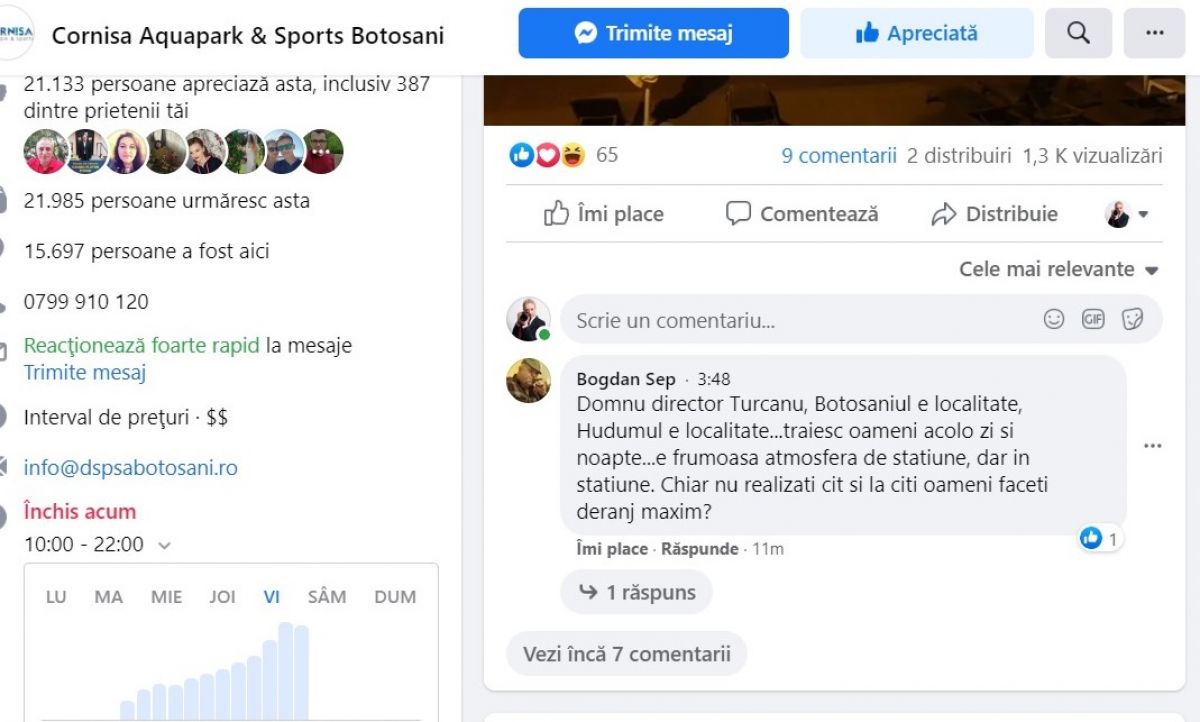Open the page's three-dots more options menu
Screen dimensions: 1200x722
coord(1154,33)
